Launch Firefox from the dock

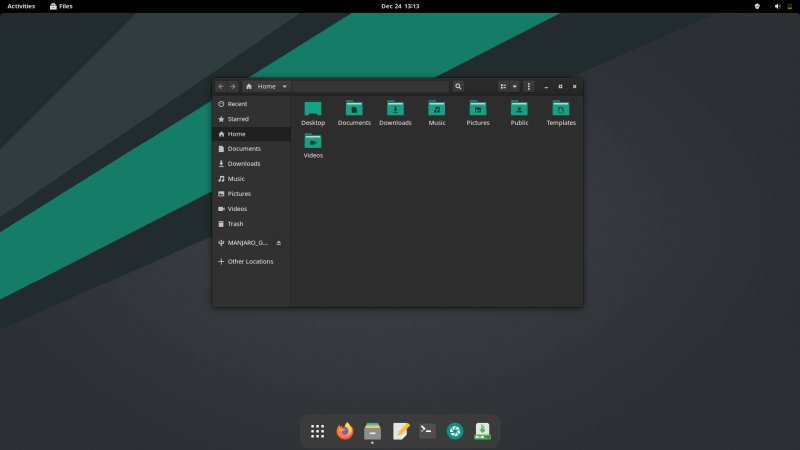click(345, 432)
